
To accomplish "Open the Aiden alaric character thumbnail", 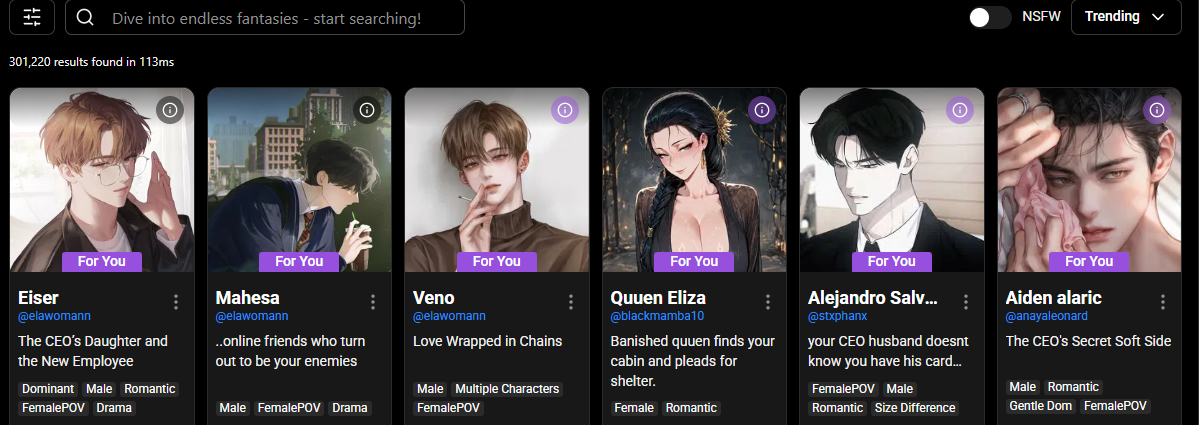I will [x=1089, y=180].
